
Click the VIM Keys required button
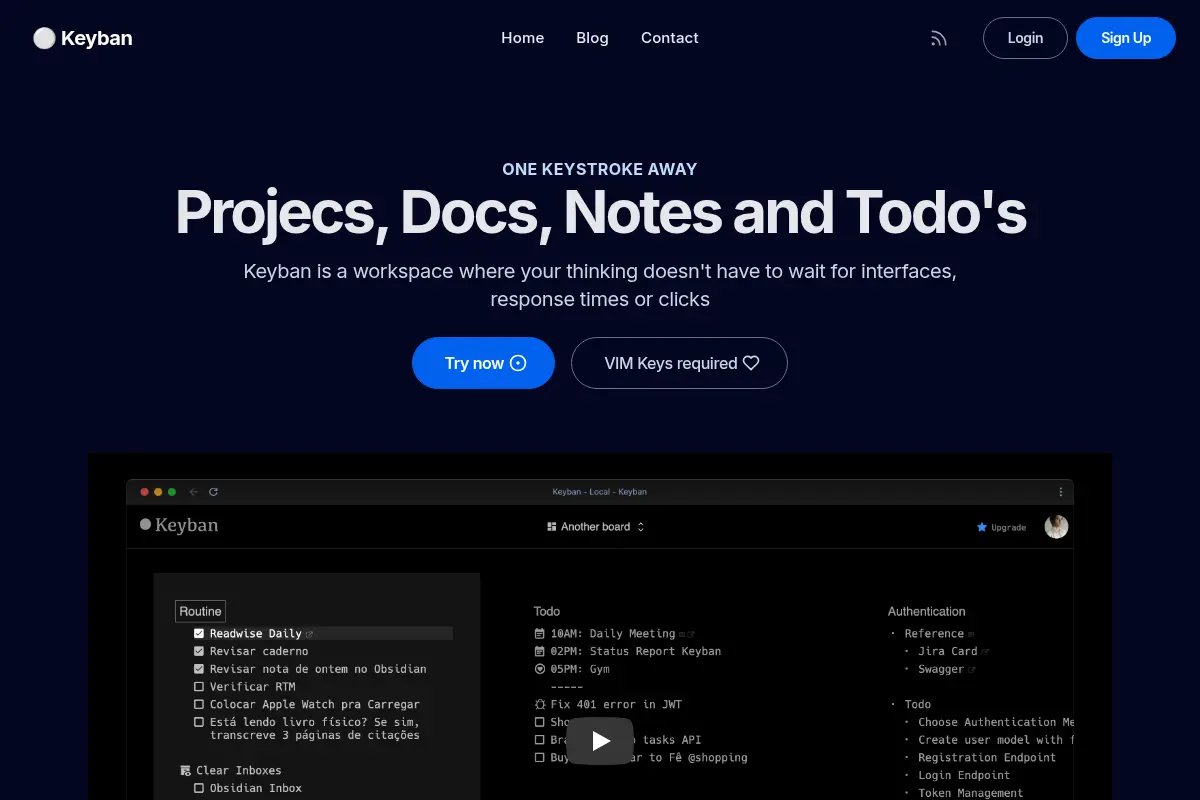click(679, 363)
